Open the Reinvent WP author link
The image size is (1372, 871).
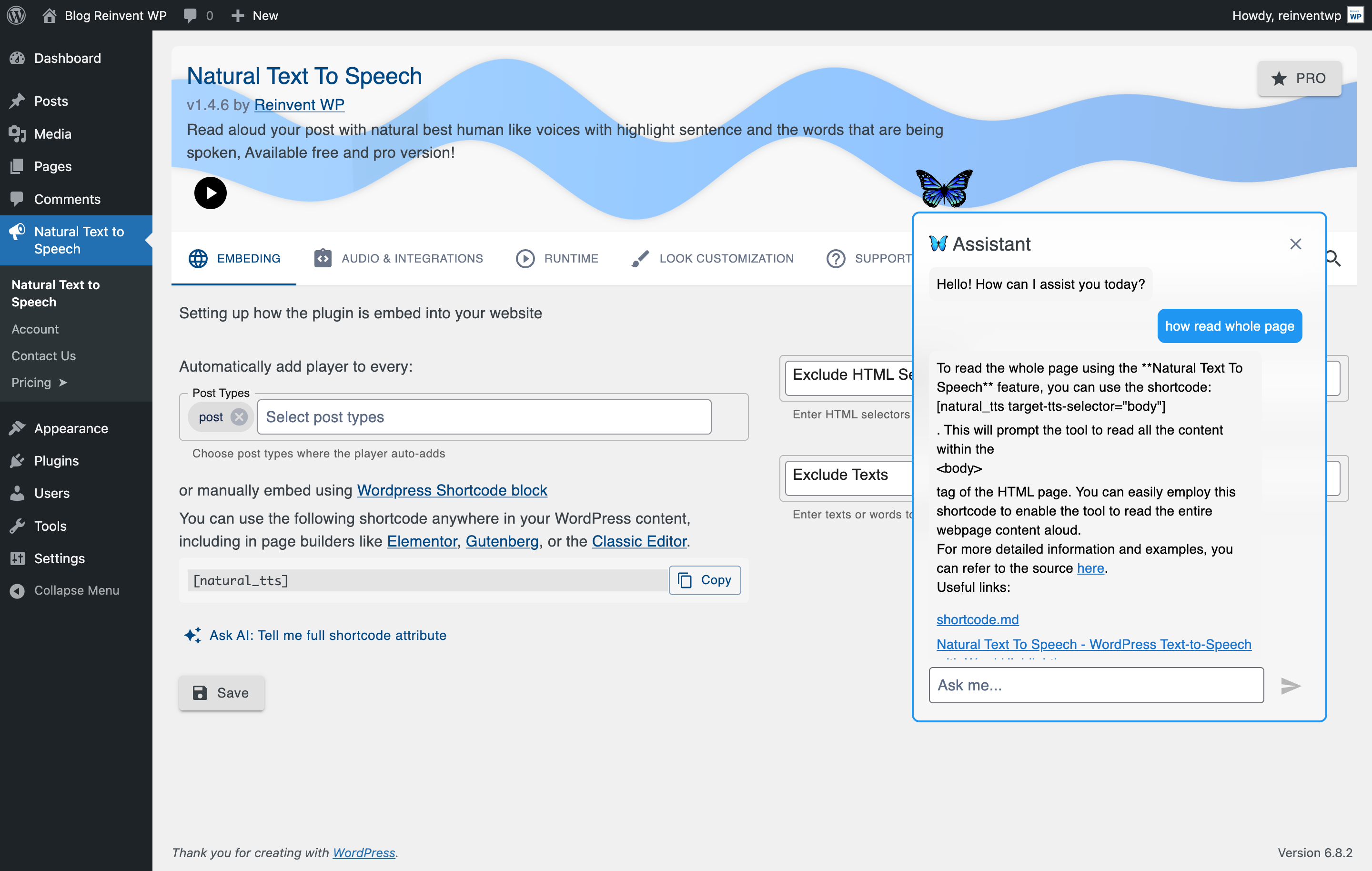click(299, 105)
